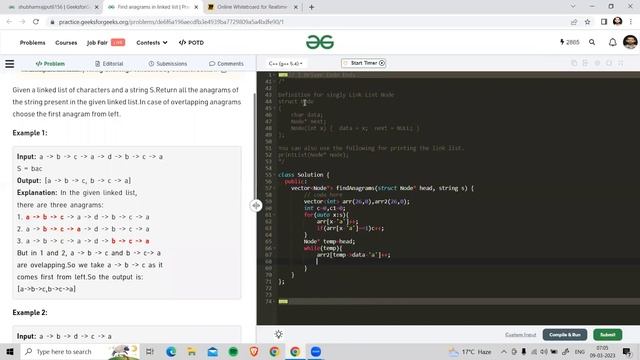Open the Custom Input link

pyautogui.click(x=520, y=335)
